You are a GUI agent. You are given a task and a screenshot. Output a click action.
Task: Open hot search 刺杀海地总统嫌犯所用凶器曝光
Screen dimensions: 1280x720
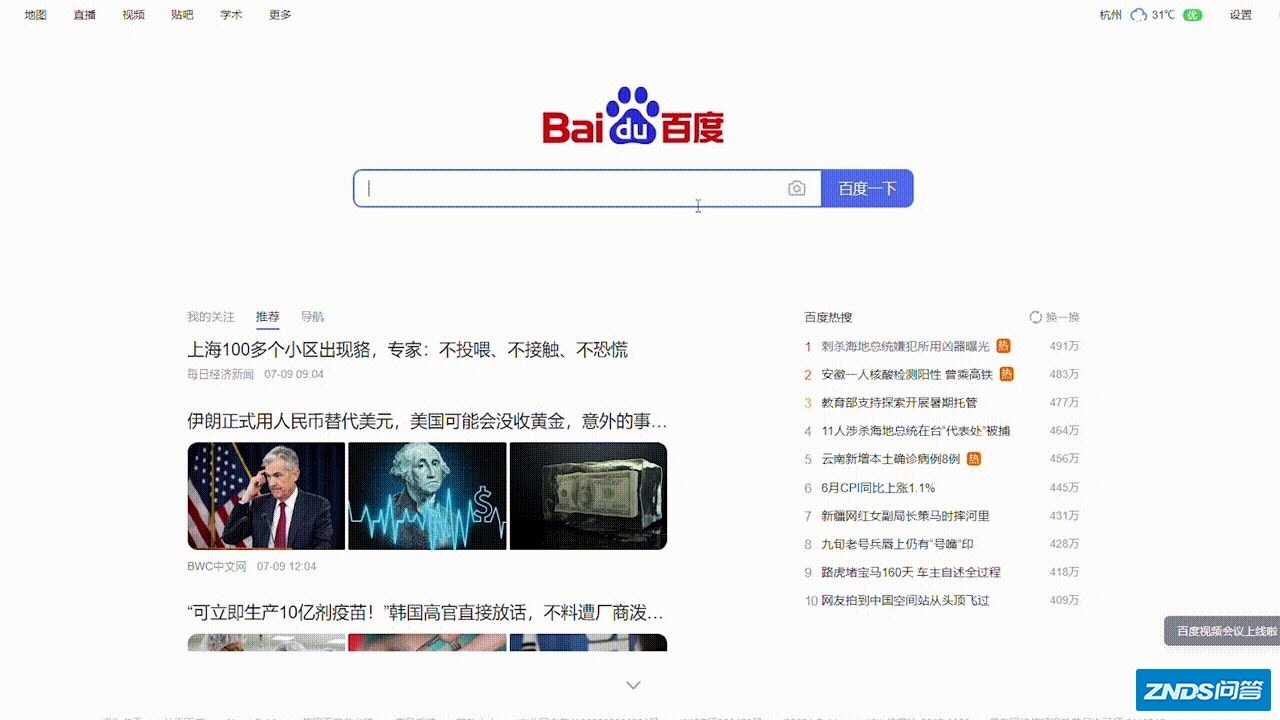(905, 346)
